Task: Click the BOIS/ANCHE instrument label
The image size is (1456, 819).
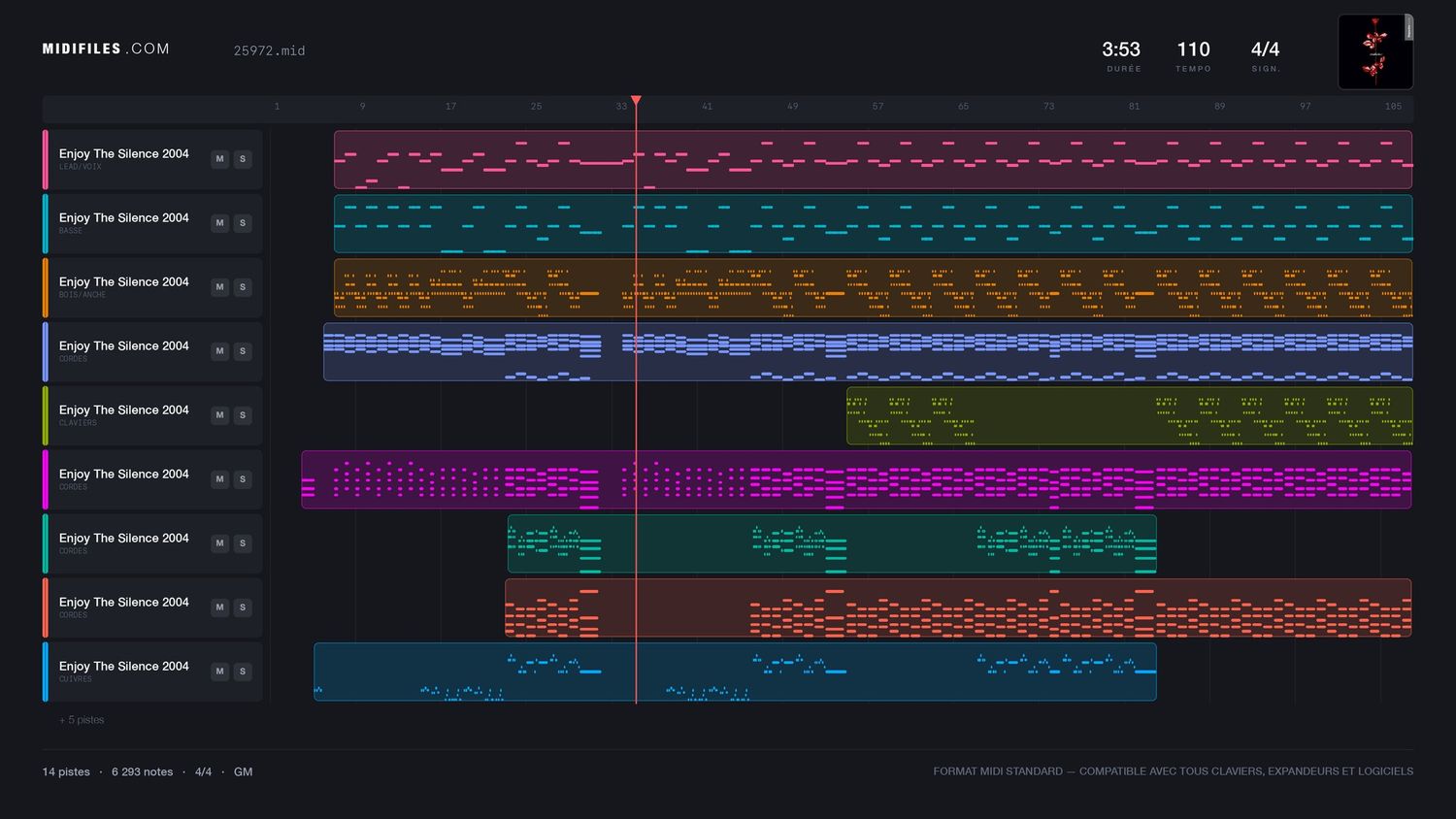Action: click(x=83, y=295)
